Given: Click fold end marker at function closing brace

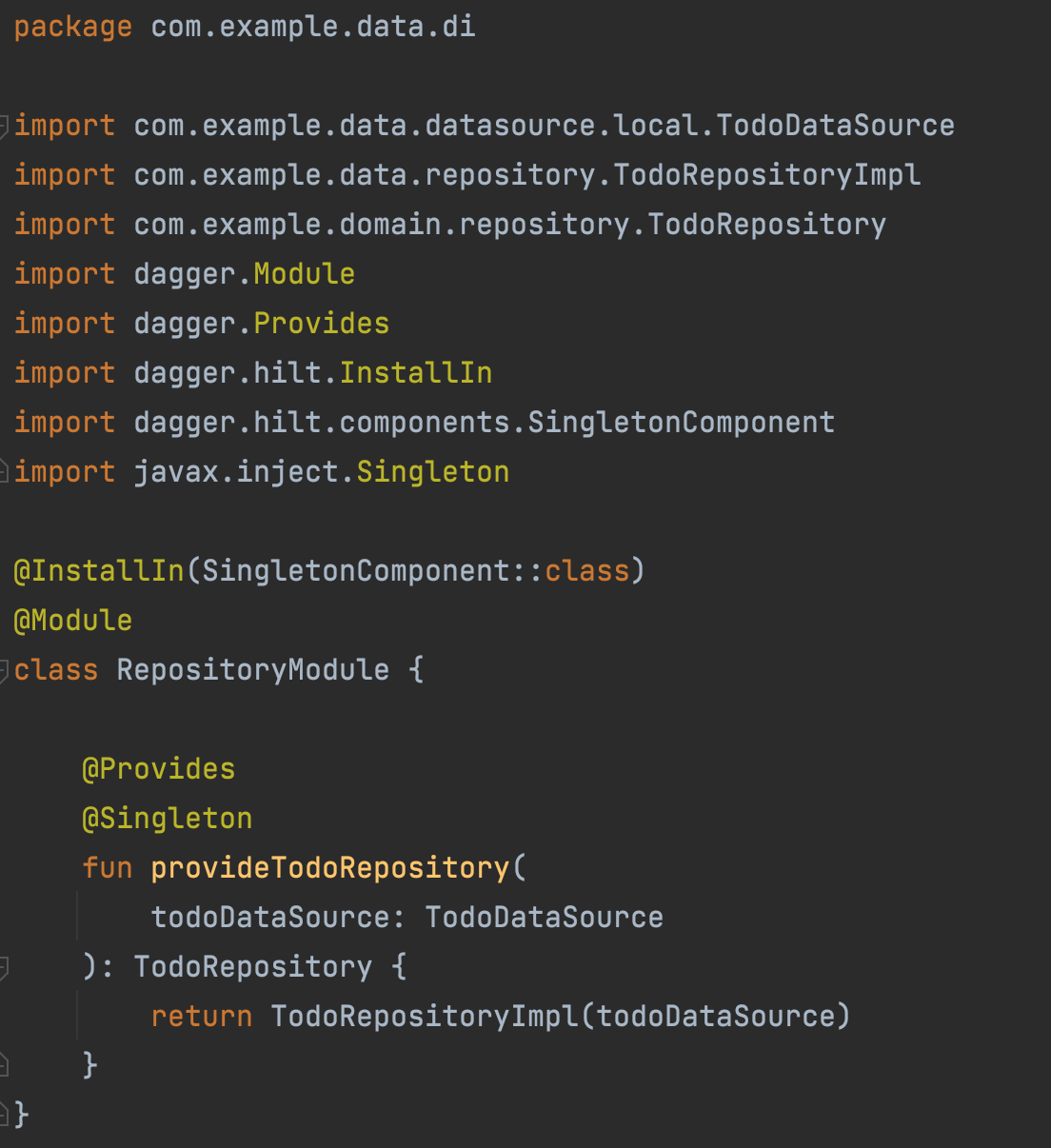Looking at the screenshot, I should click(4, 1064).
